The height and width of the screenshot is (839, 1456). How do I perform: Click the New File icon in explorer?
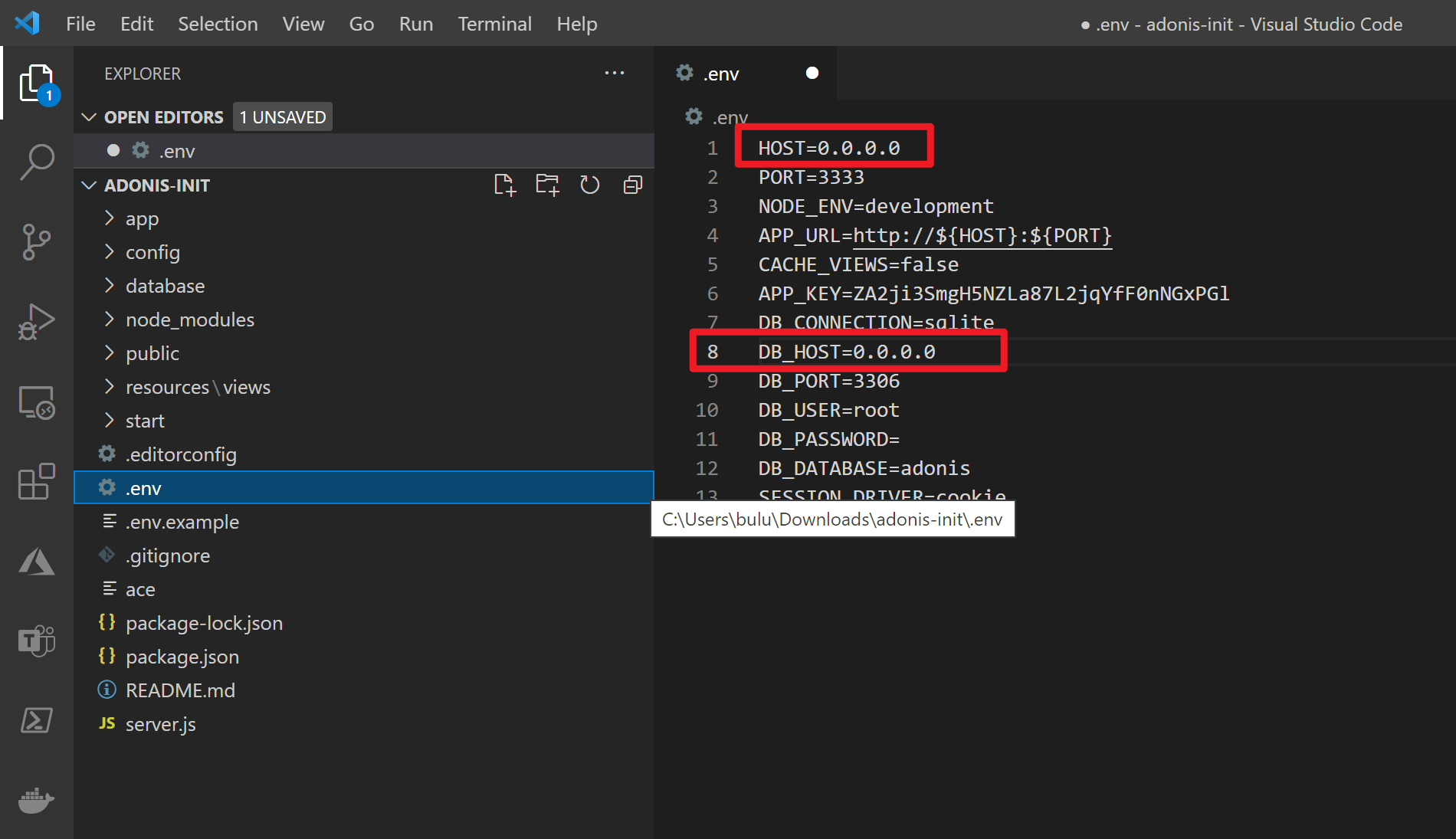505,185
